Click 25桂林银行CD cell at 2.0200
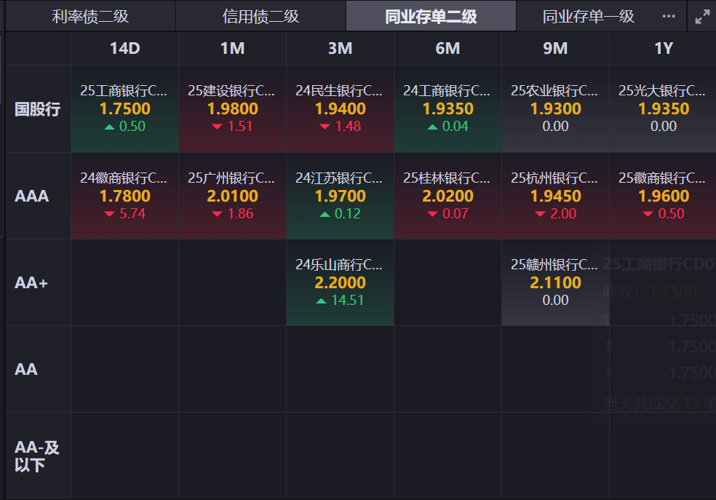 (x=447, y=196)
